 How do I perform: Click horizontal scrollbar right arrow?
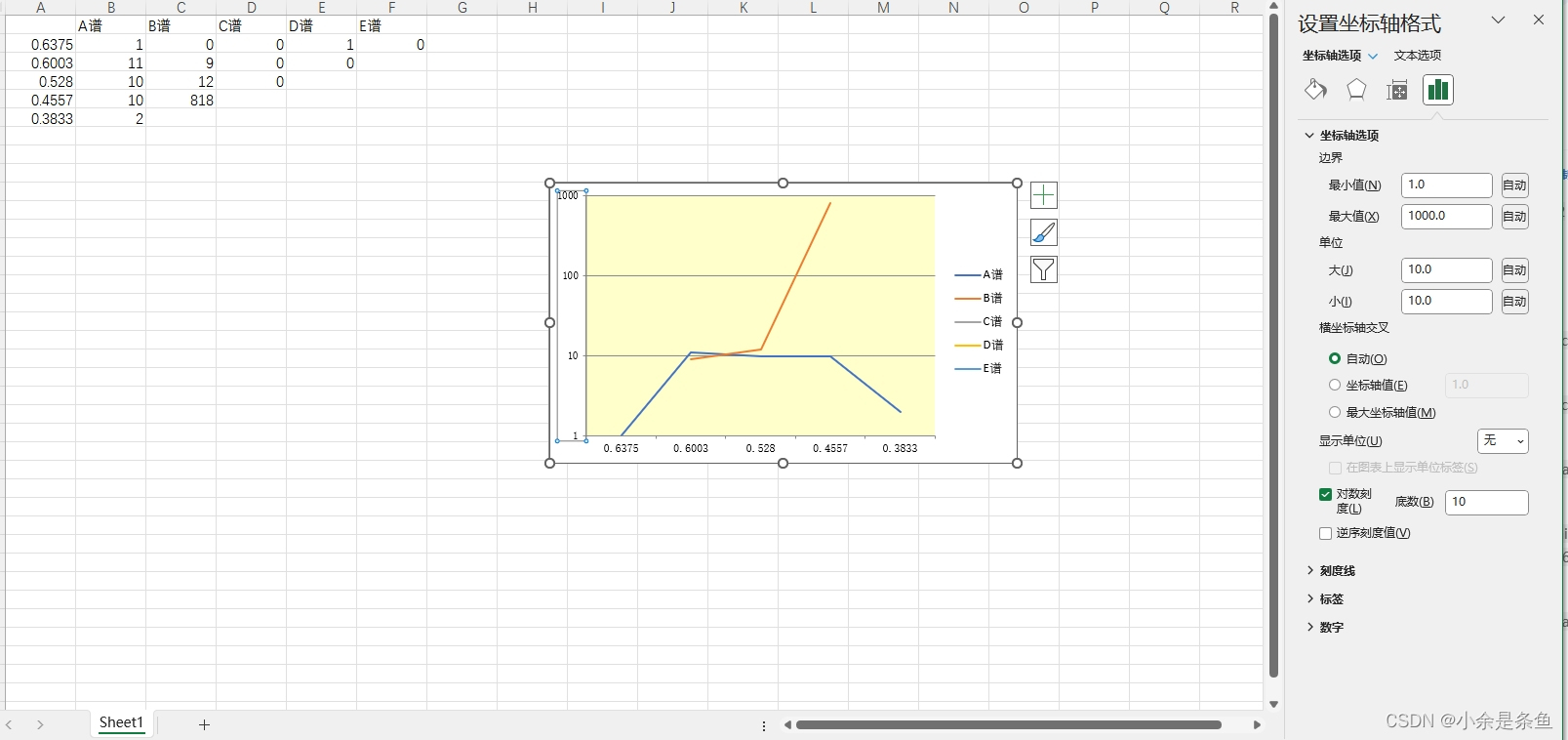[1257, 724]
